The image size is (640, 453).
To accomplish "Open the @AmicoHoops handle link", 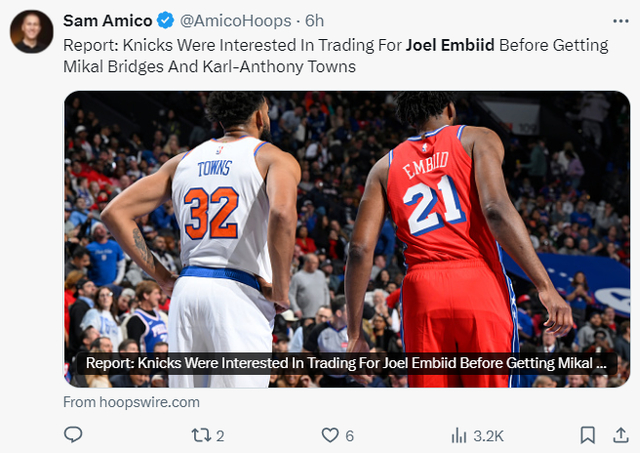I will [x=236, y=21].
